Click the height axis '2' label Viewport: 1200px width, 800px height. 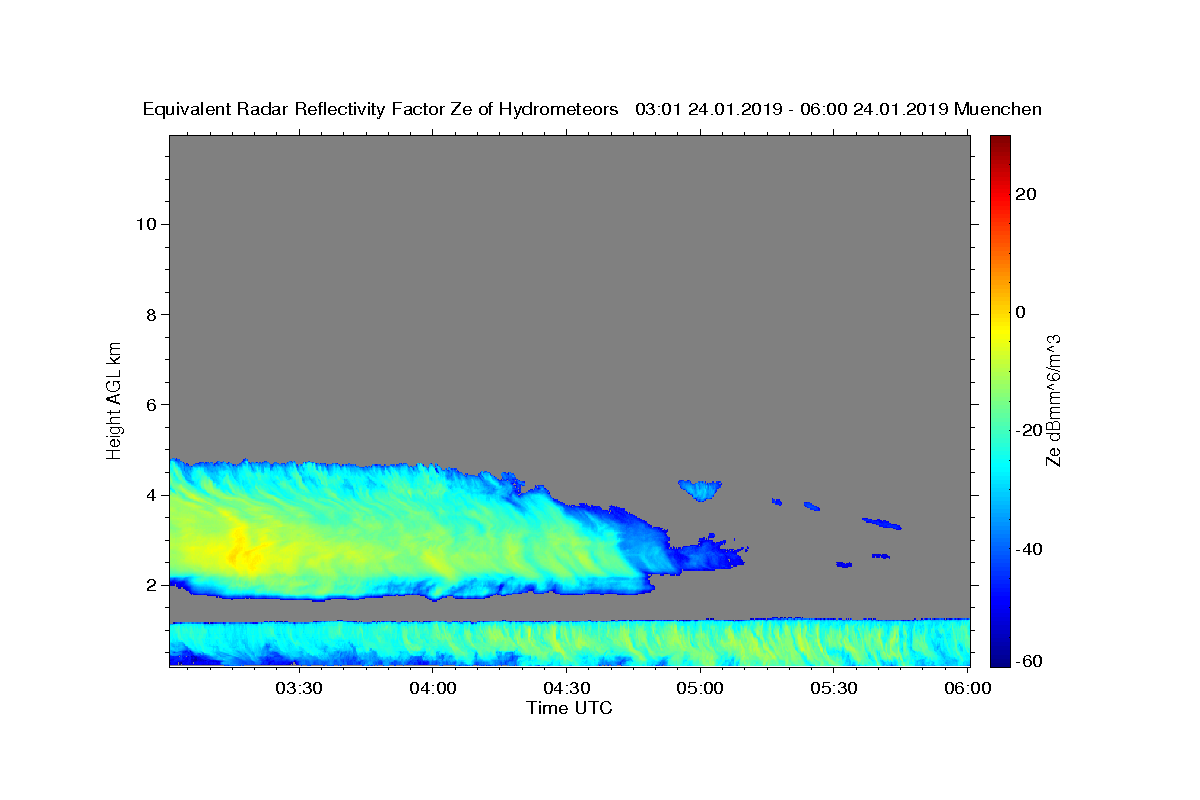click(x=152, y=585)
